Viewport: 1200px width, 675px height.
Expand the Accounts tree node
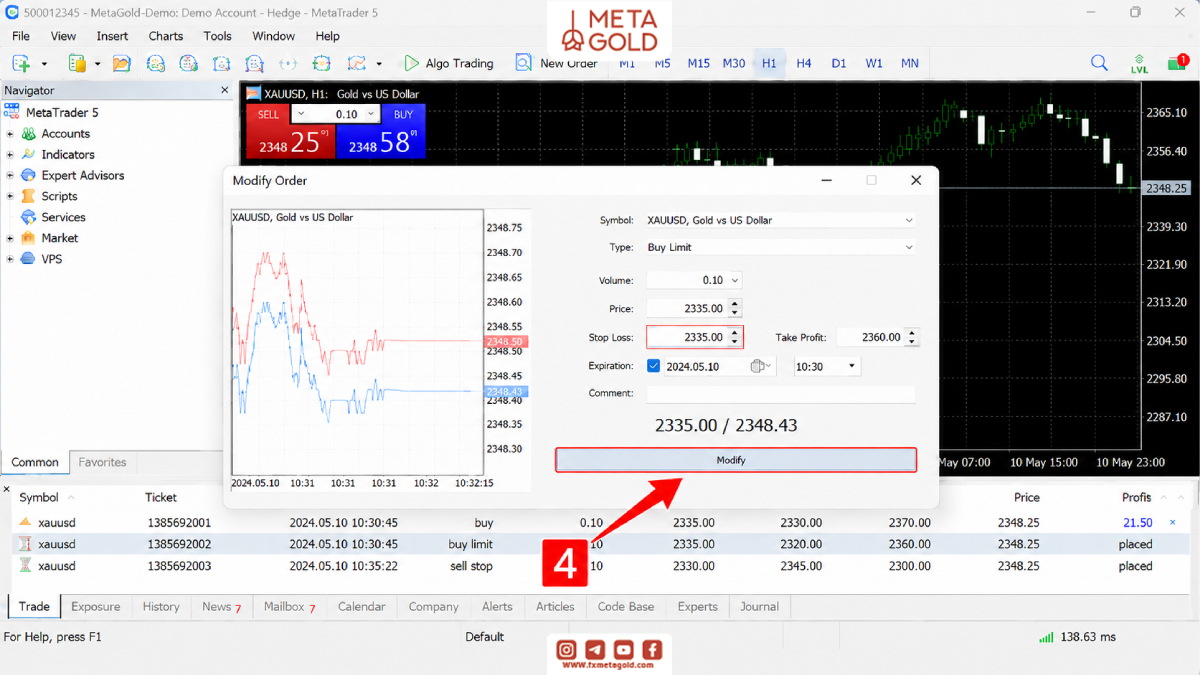(10, 134)
